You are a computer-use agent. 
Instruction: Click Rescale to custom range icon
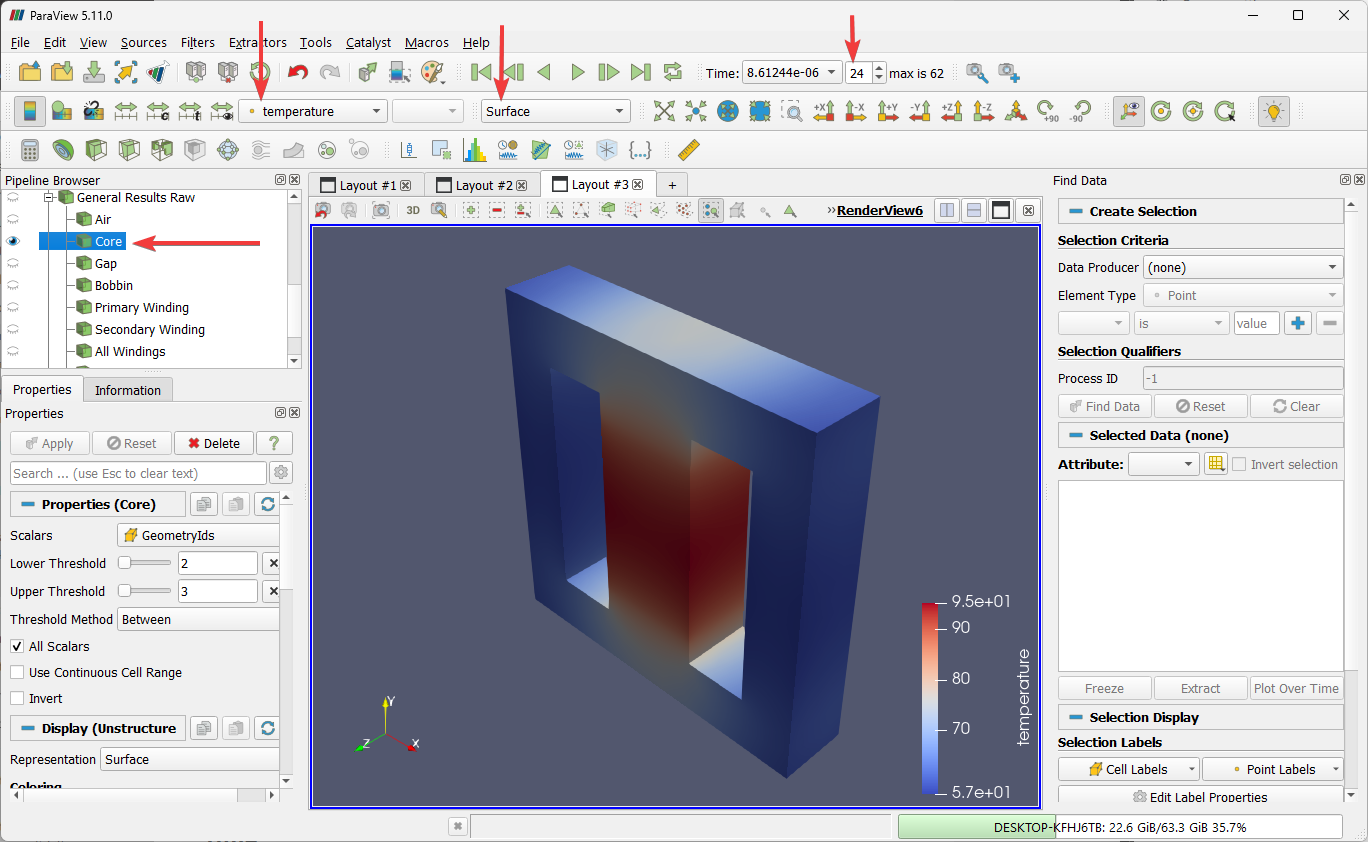pos(158,111)
